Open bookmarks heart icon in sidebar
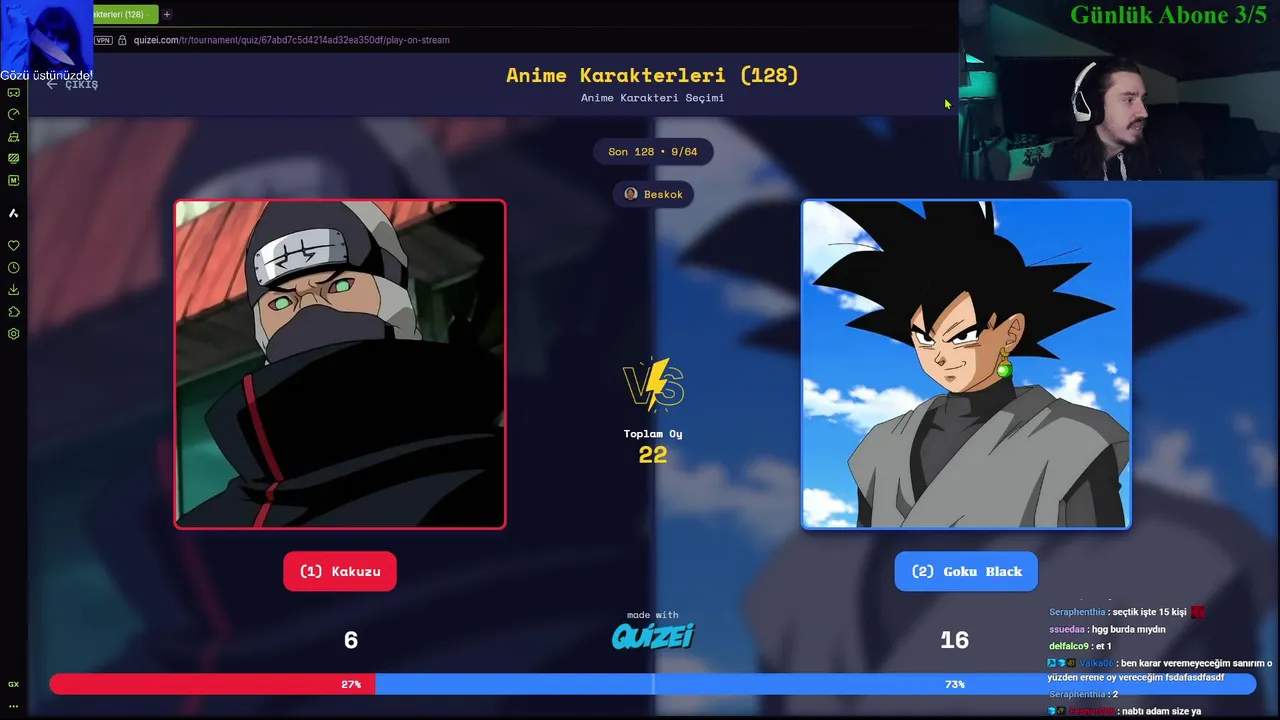Screen dimensions: 1280x720 tap(14, 245)
